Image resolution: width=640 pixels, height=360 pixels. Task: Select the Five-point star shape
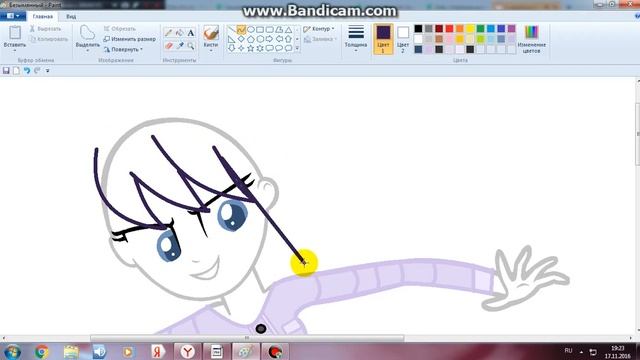pos(251,48)
